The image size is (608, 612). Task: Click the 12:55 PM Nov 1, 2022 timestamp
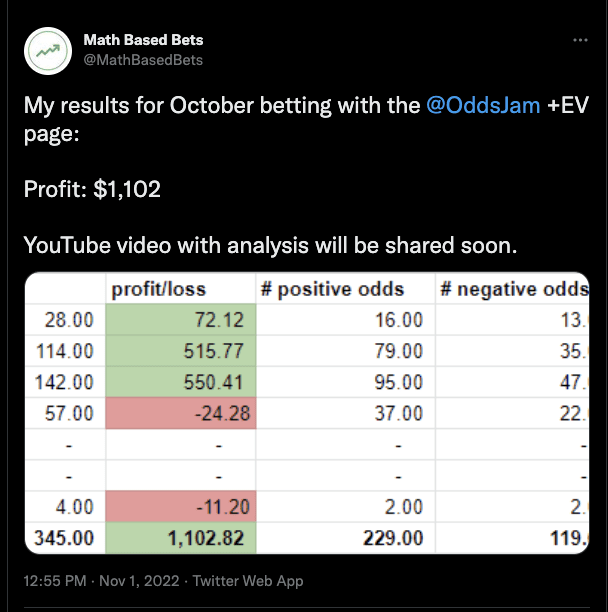tap(101, 581)
